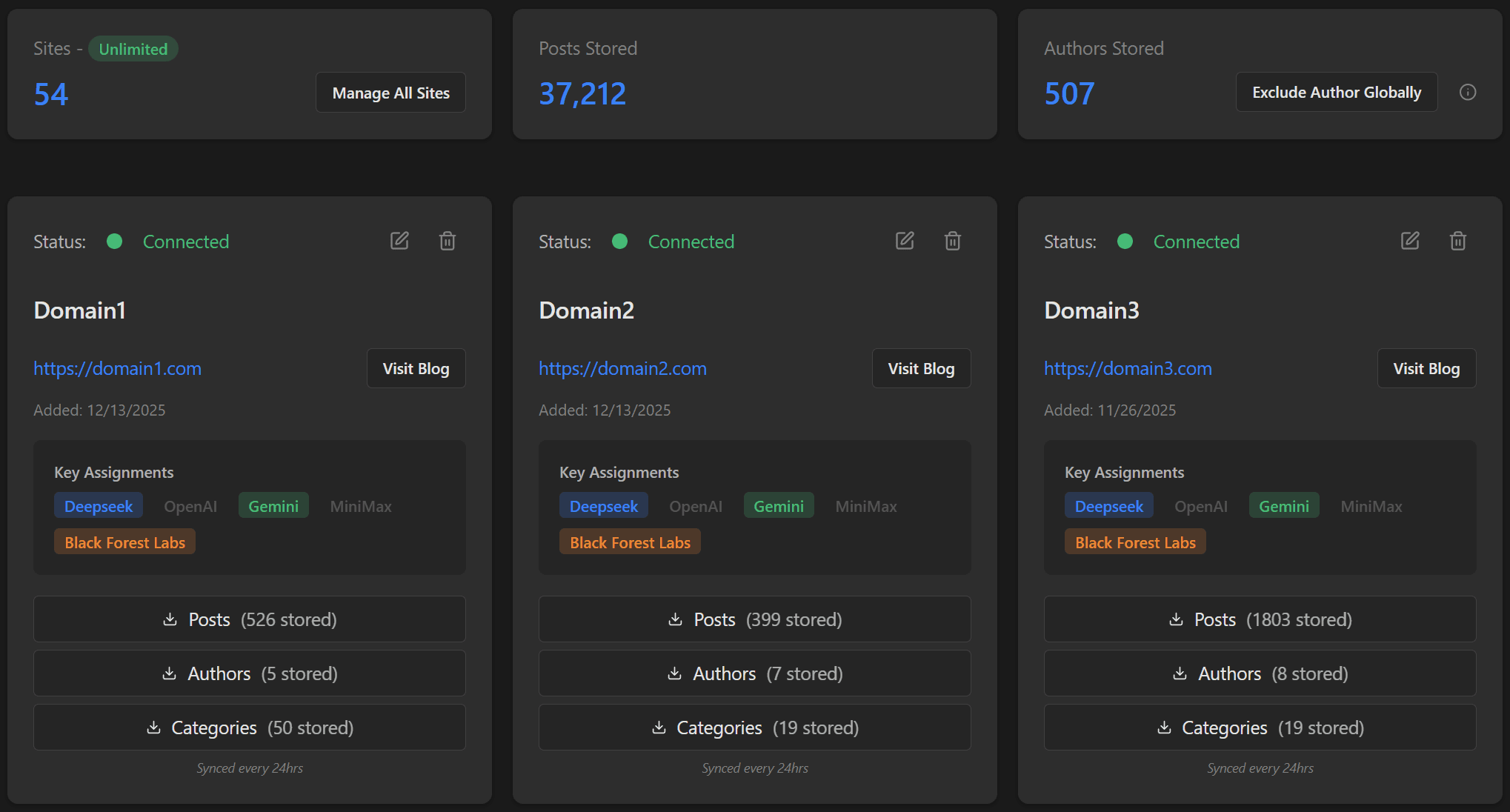Visit the Domain2 blog

(x=921, y=368)
